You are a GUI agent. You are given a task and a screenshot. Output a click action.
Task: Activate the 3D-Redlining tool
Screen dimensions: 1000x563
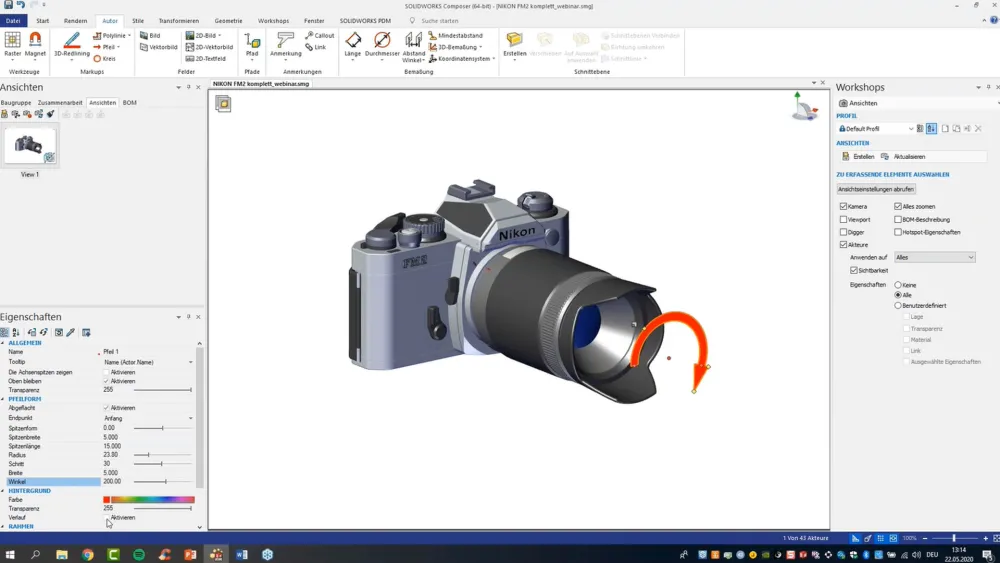pos(71,45)
